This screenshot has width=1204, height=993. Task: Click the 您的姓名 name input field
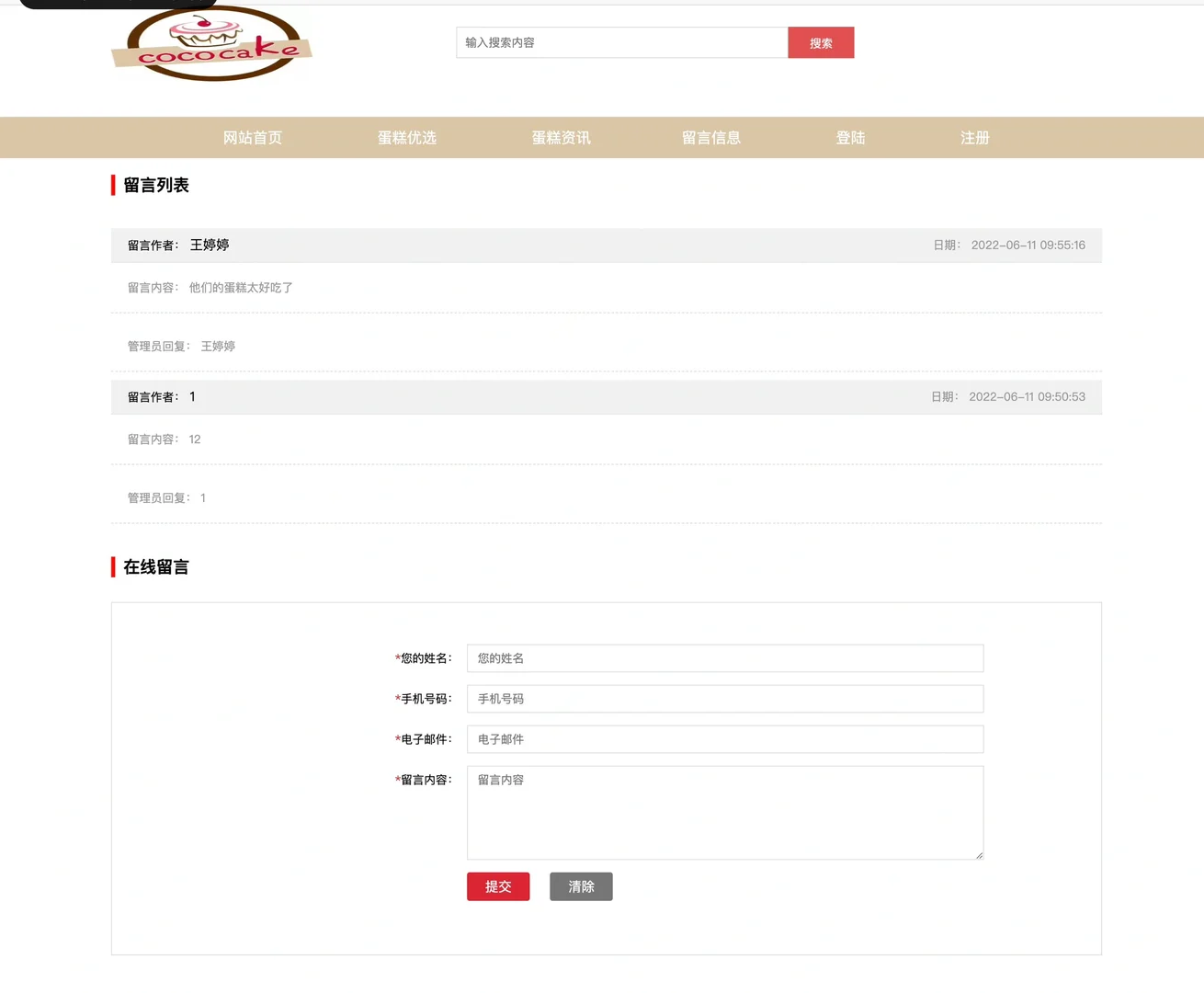coord(724,657)
